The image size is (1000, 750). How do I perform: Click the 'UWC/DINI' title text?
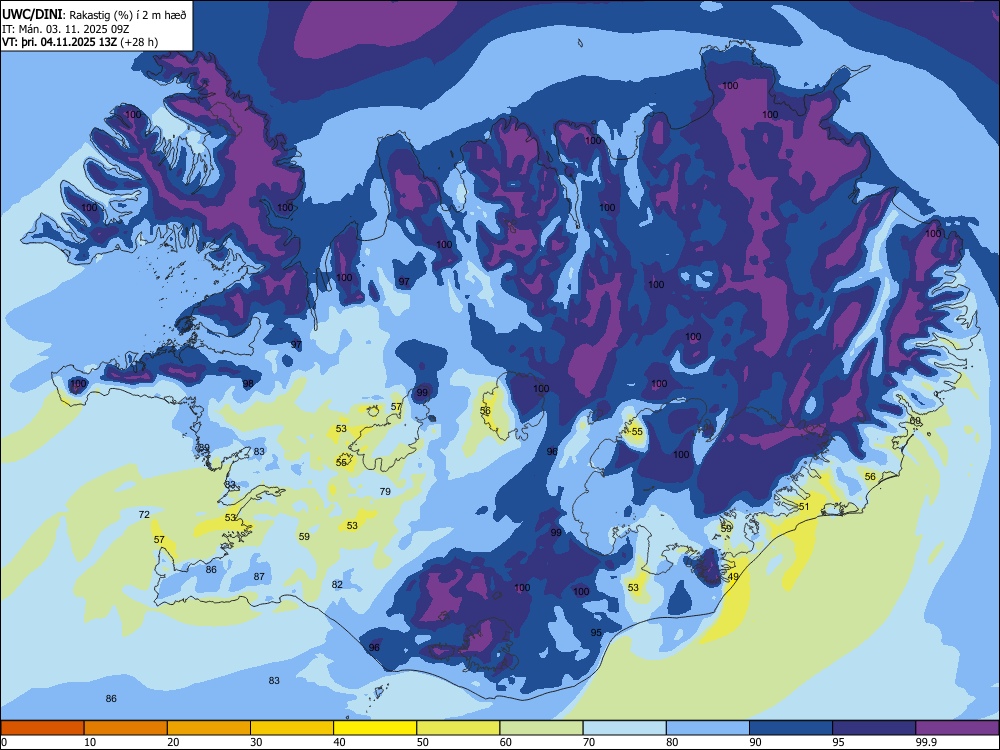point(32,14)
